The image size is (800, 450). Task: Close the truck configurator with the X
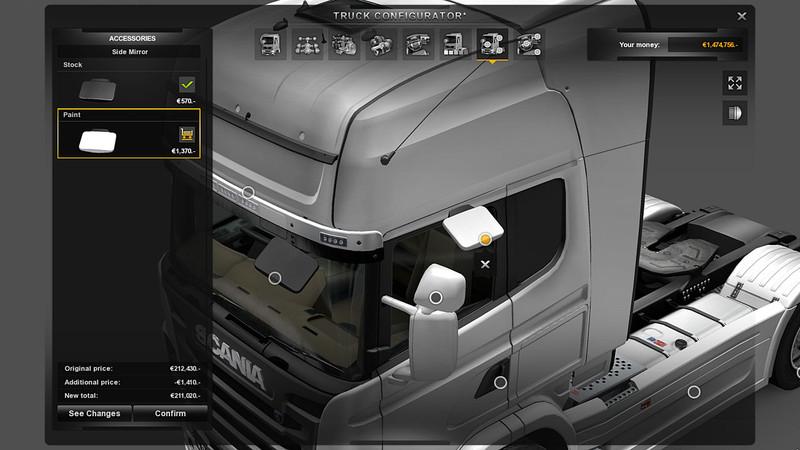click(741, 16)
